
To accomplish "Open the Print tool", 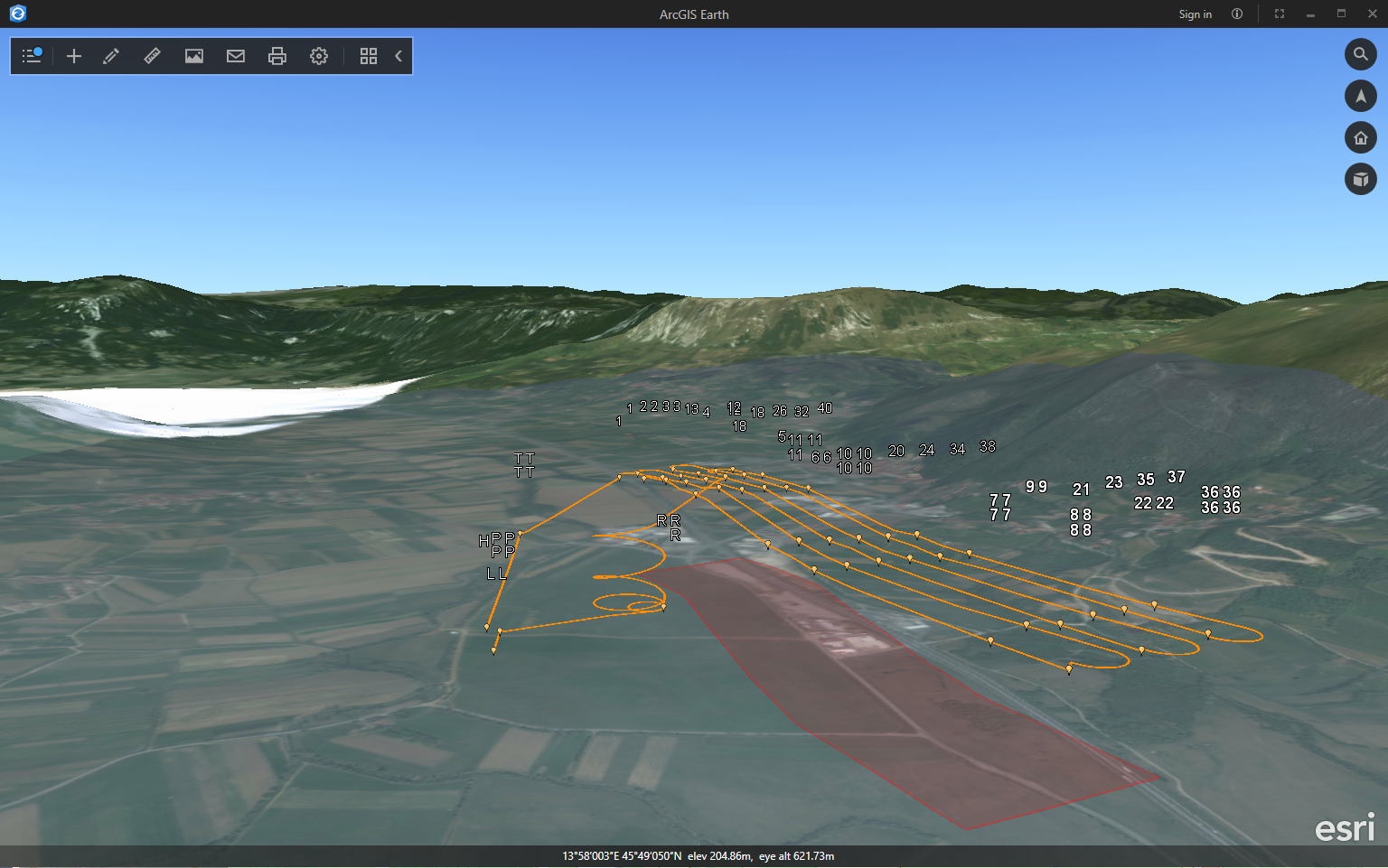I will pos(277,55).
